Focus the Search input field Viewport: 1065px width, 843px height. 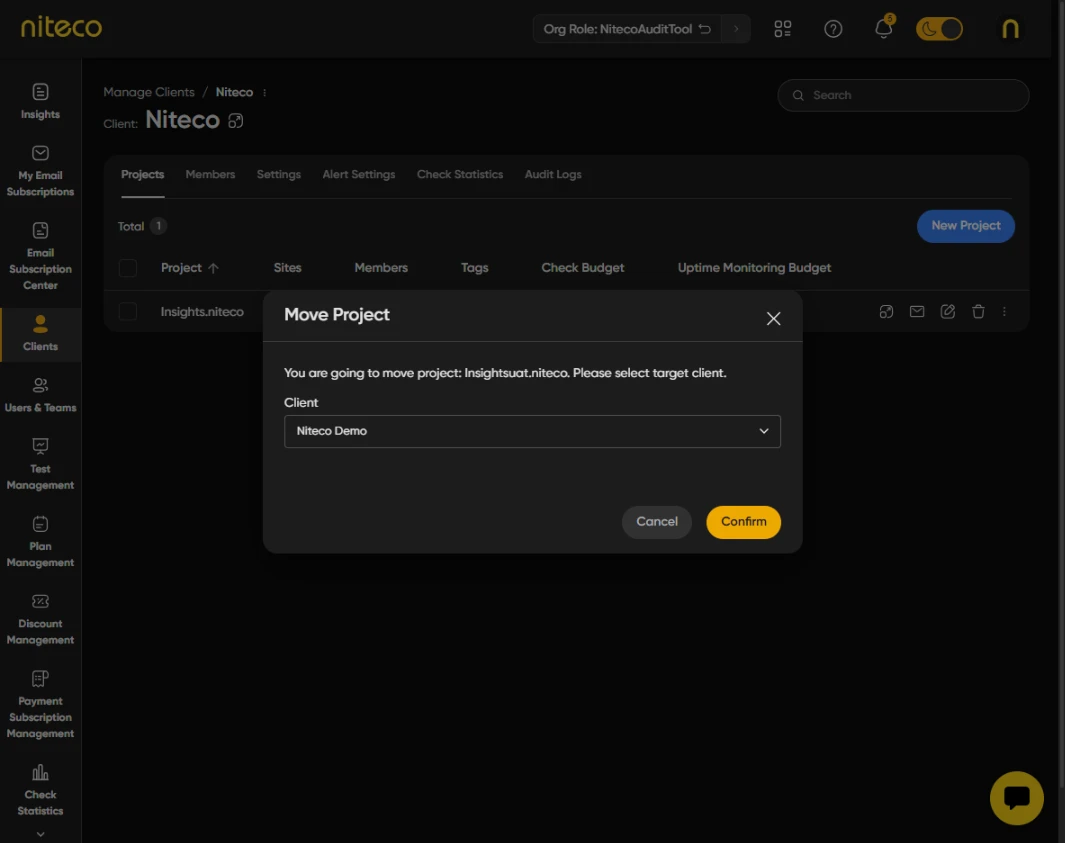coord(903,95)
